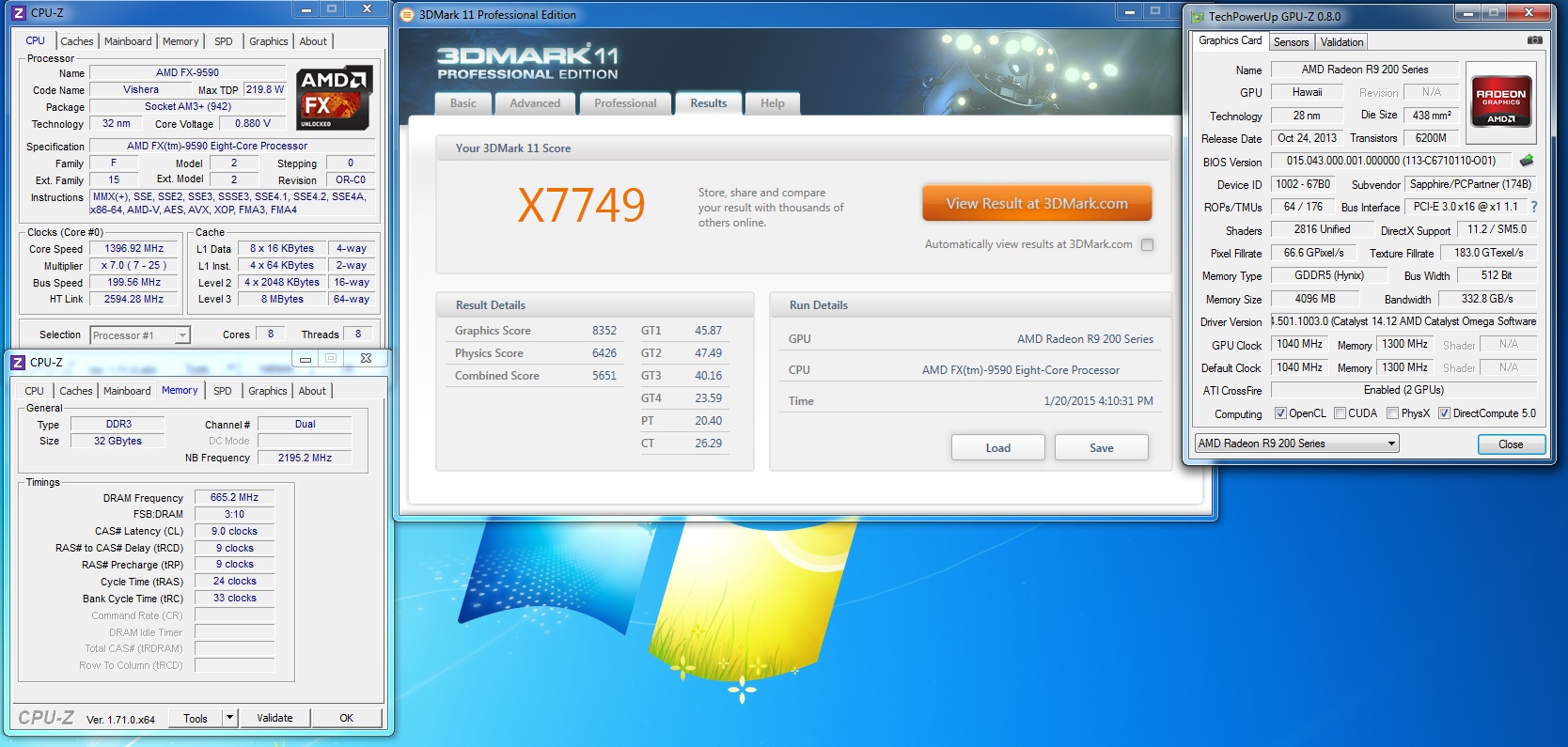Click the X7749 score text
The height and width of the screenshot is (747, 1568).
[x=581, y=205]
